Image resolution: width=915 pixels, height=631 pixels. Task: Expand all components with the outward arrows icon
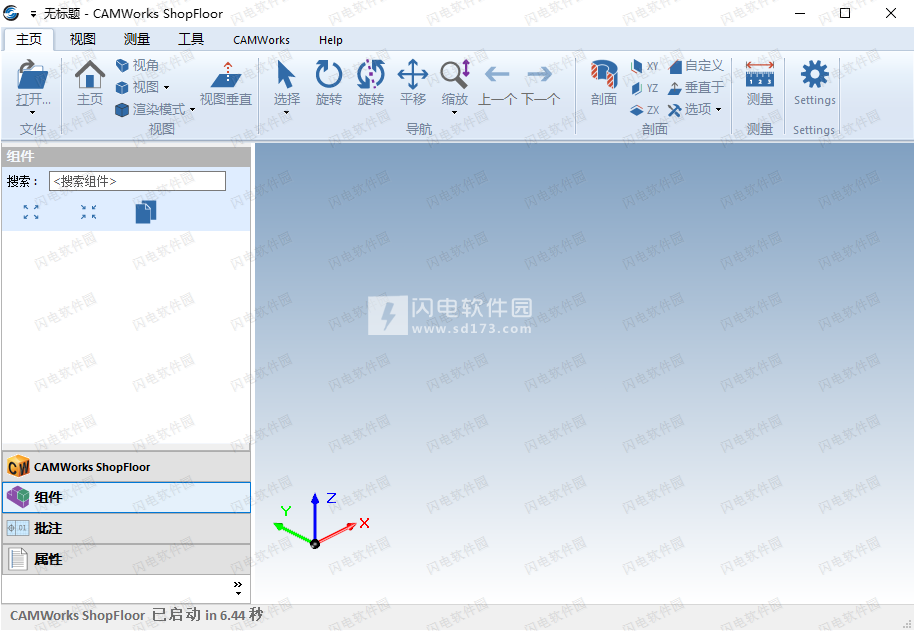pos(31,212)
